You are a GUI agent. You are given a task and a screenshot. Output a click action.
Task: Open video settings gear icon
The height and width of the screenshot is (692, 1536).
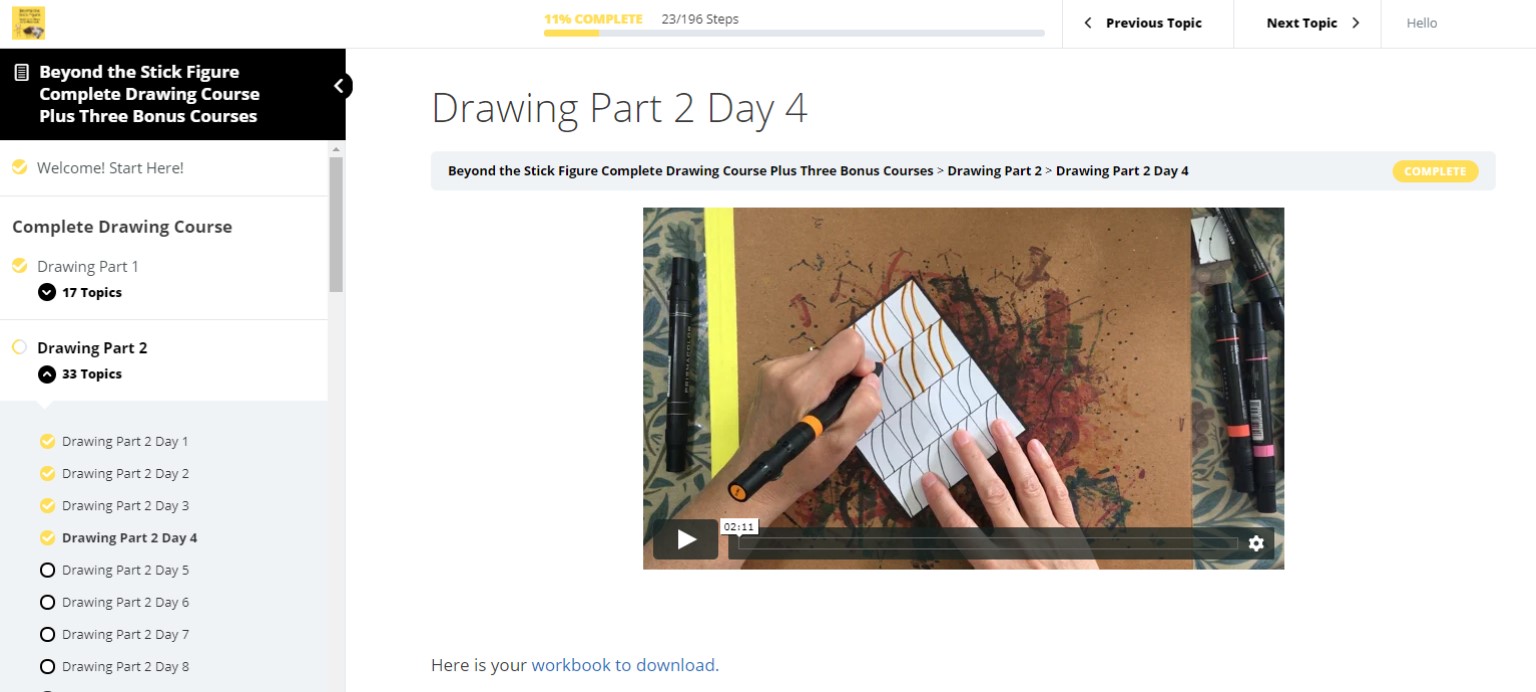point(1256,543)
